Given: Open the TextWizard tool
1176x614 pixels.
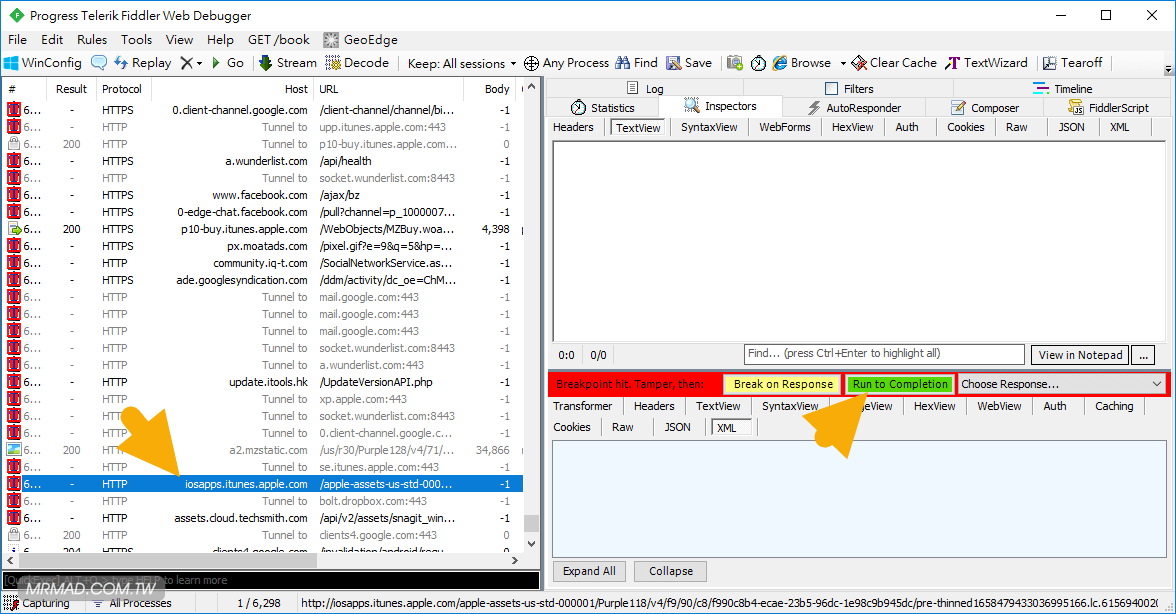Looking at the screenshot, I should (x=987, y=62).
